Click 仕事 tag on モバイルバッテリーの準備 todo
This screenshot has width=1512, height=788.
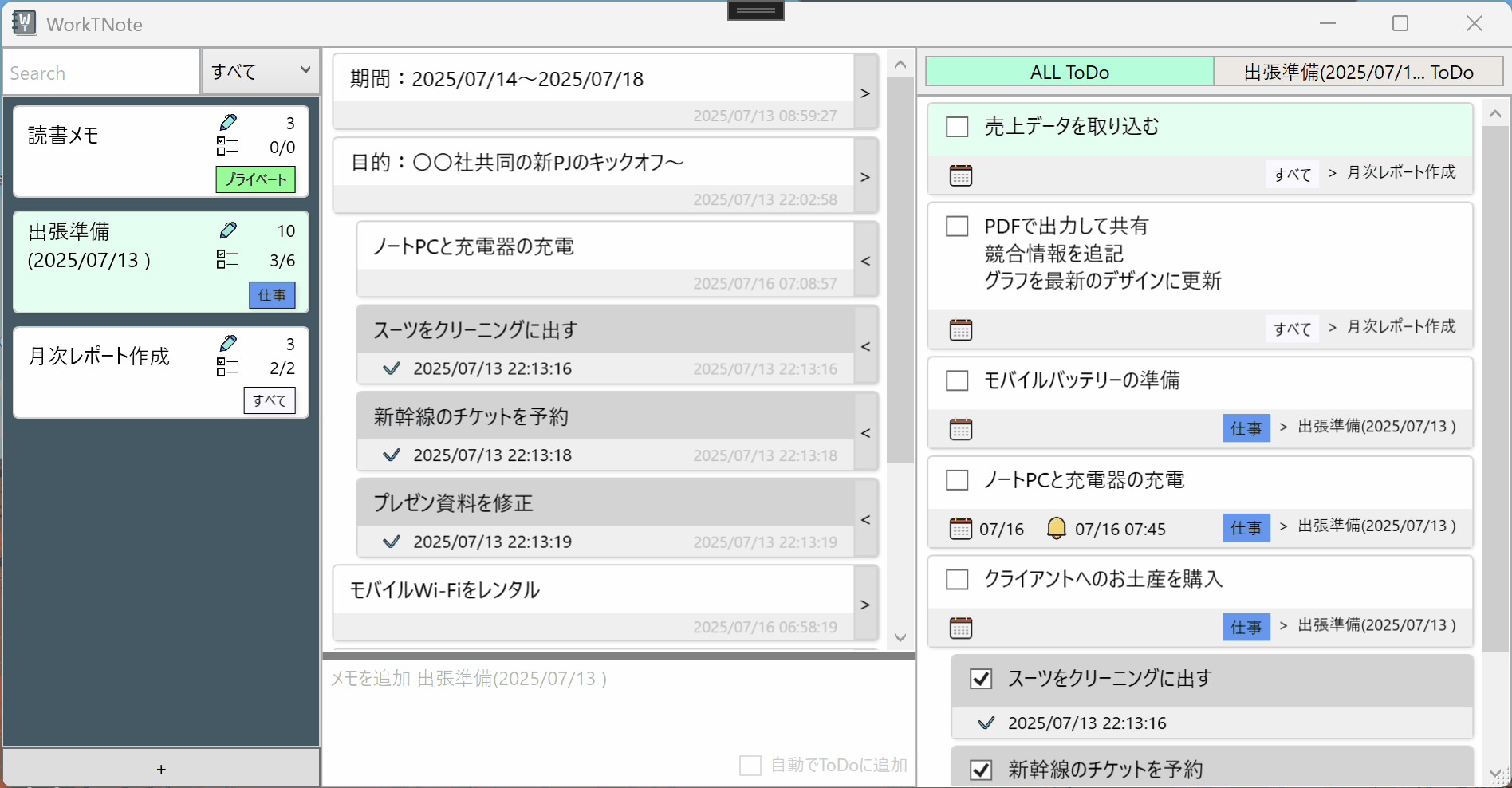[x=1246, y=428]
